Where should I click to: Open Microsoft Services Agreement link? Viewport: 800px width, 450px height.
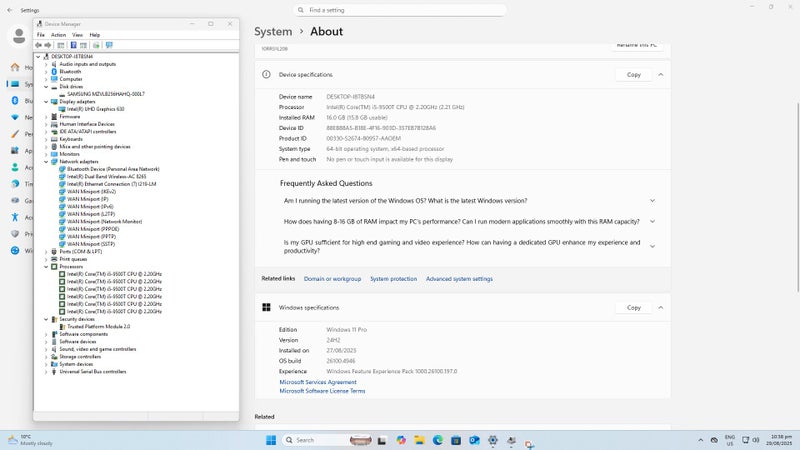(x=318, y=382)
